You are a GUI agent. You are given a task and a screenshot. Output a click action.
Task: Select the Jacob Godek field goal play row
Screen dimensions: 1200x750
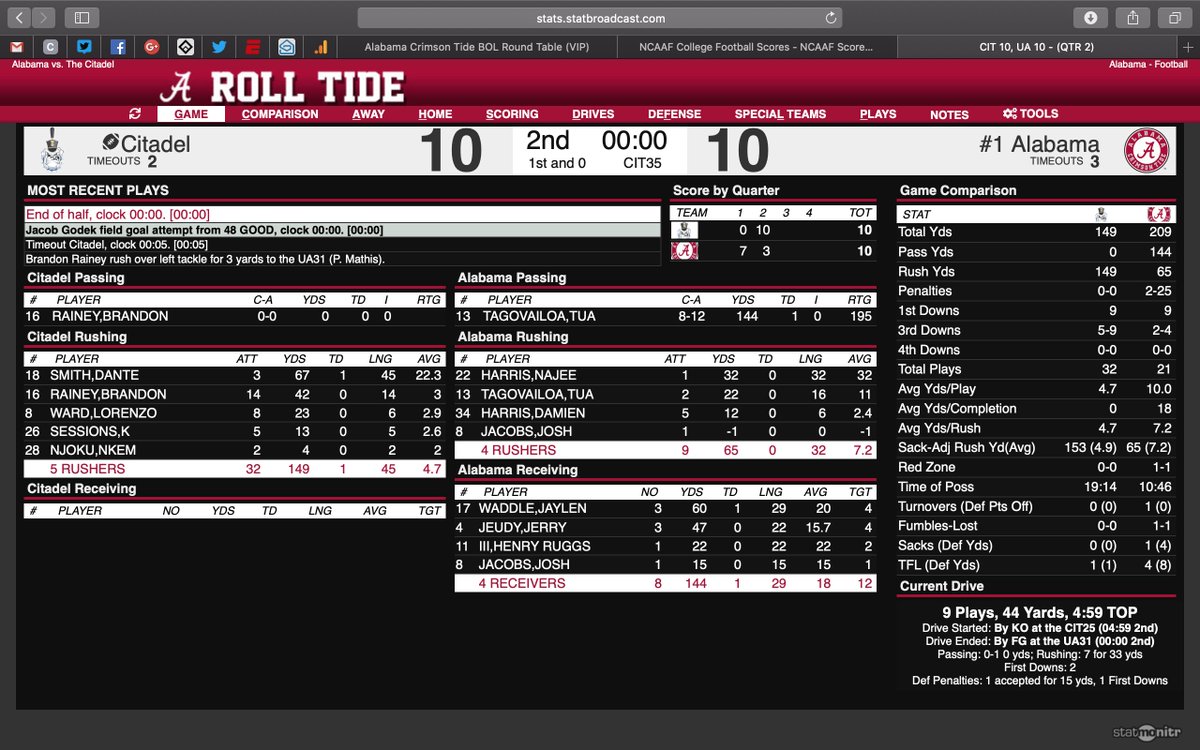click(342, 230)
